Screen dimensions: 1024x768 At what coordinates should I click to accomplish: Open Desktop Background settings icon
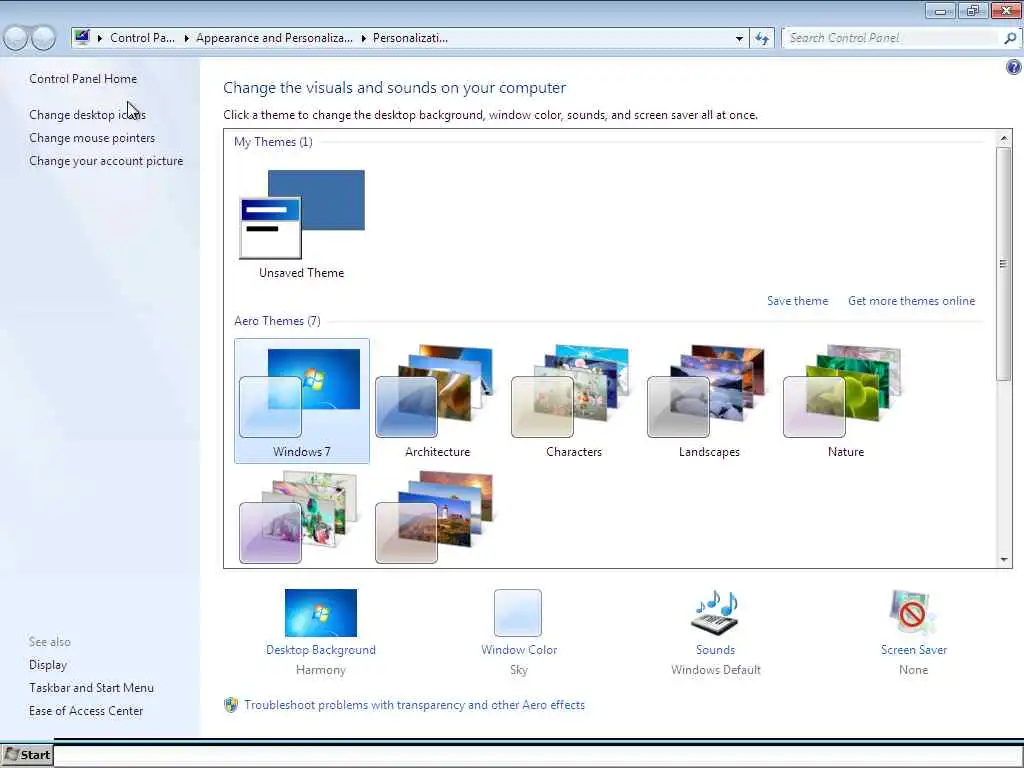coord(321,613)
